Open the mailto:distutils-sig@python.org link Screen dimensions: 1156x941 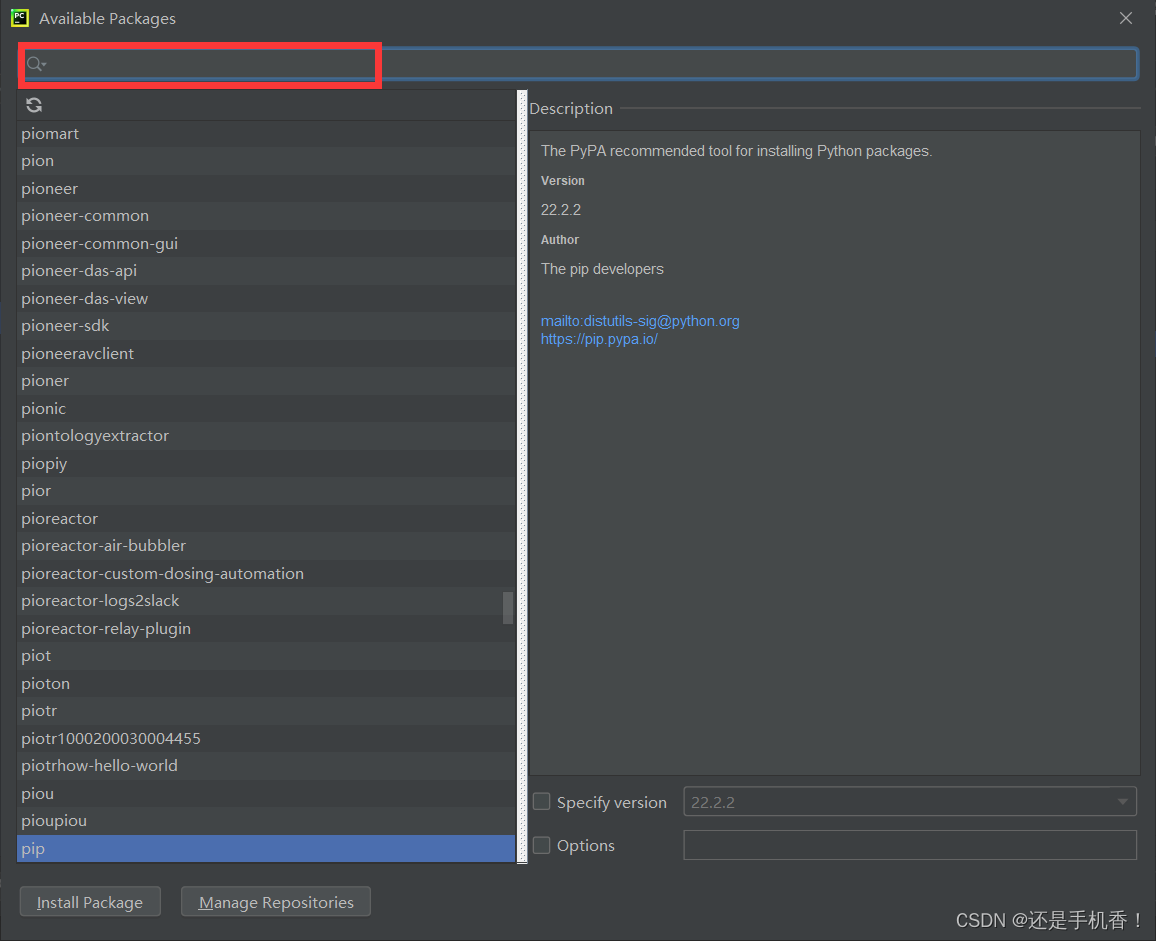[640, 321]
